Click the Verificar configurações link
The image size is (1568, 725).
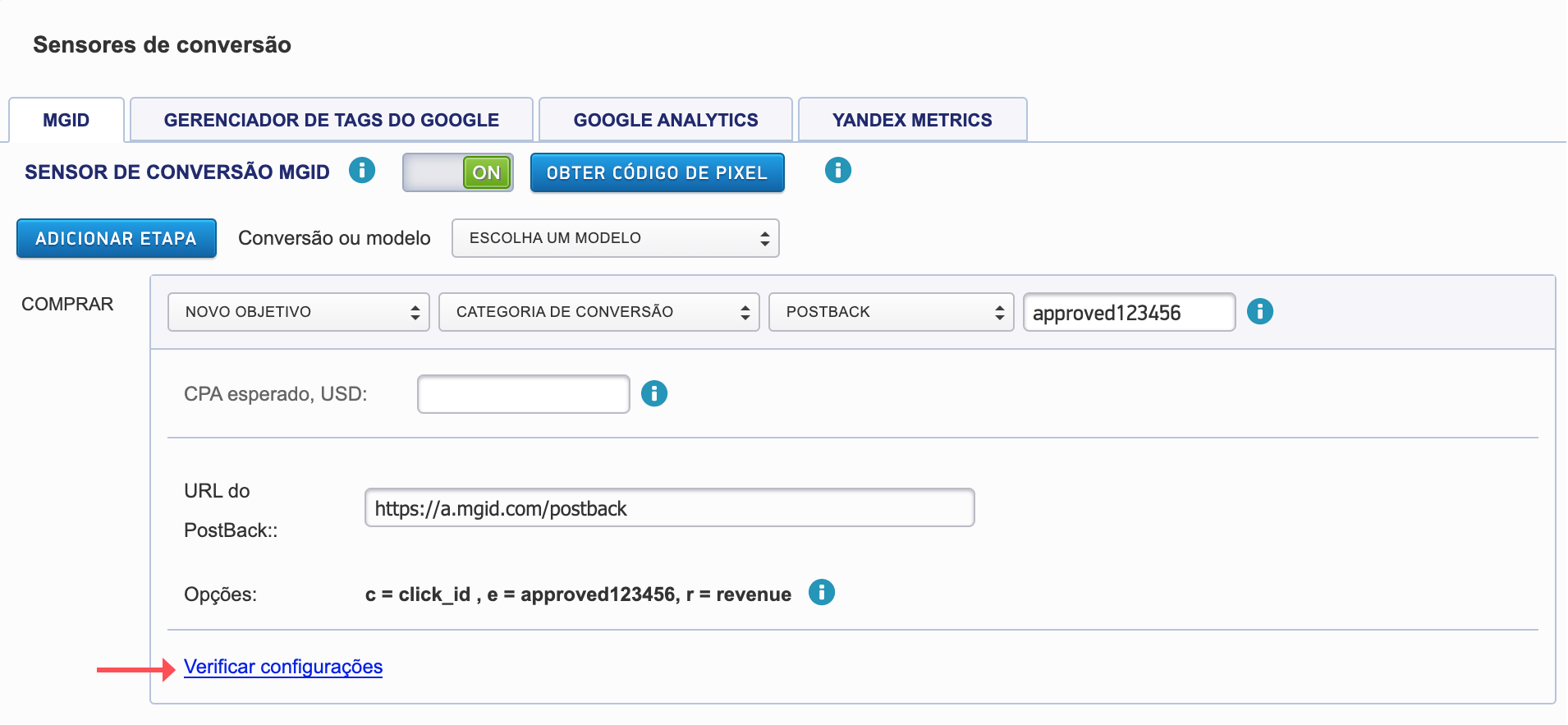pyautogui.click(x=283, y=667)
